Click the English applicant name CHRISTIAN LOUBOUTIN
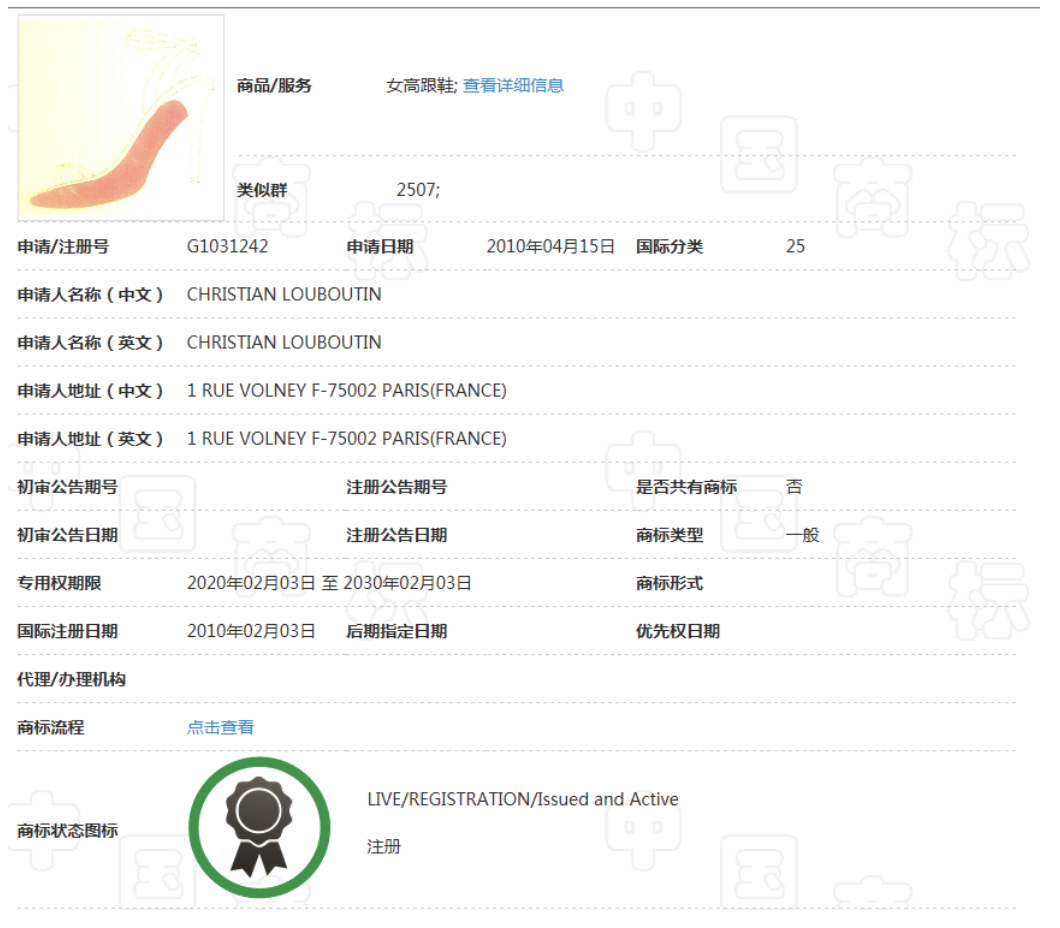This screenshot has width=1060, height=928. [x=284, y=342]
